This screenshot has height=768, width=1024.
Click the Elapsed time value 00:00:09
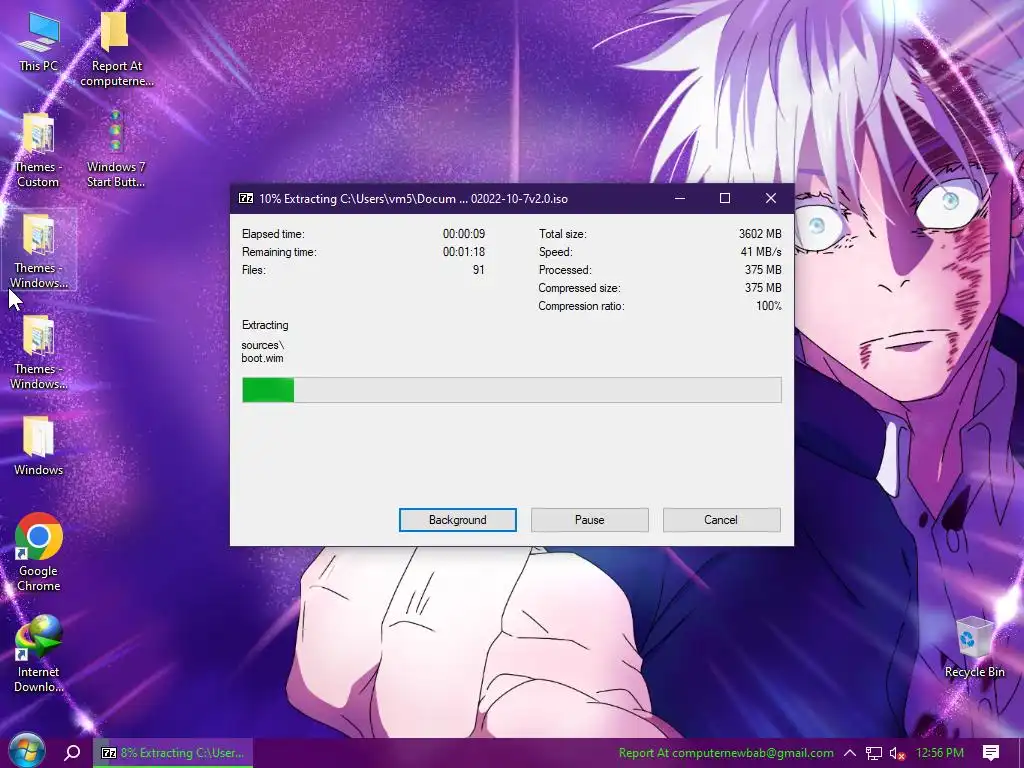pyautogui.click(x=464, y=234)
